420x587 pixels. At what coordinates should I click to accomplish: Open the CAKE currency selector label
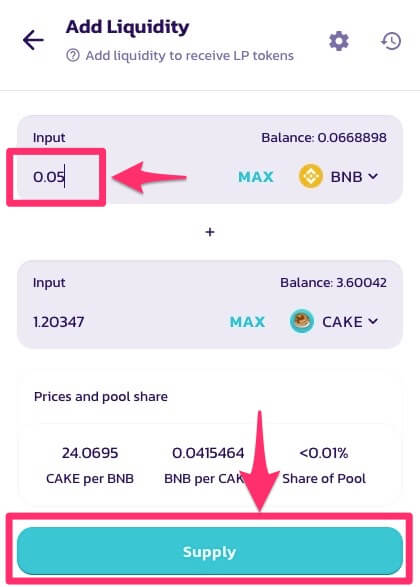342,322
